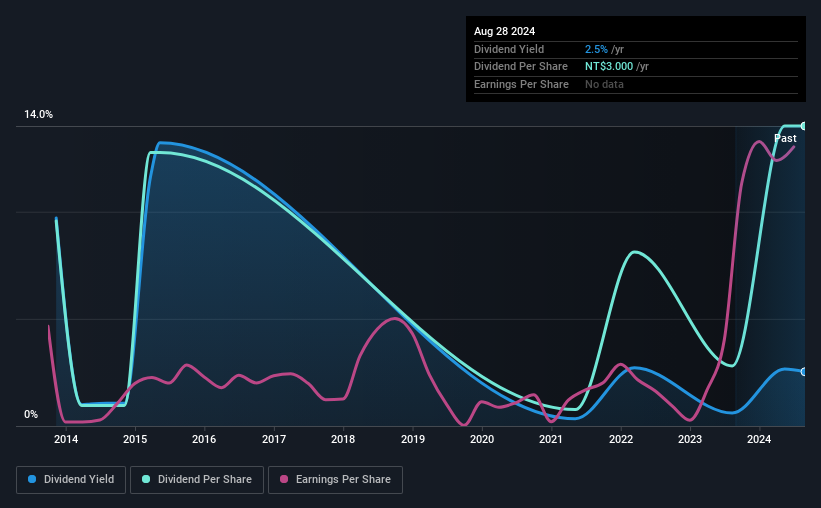Screen dimensions: 821x508
Task: Click the 14.0% y-axis label
Action: point(38,115)
